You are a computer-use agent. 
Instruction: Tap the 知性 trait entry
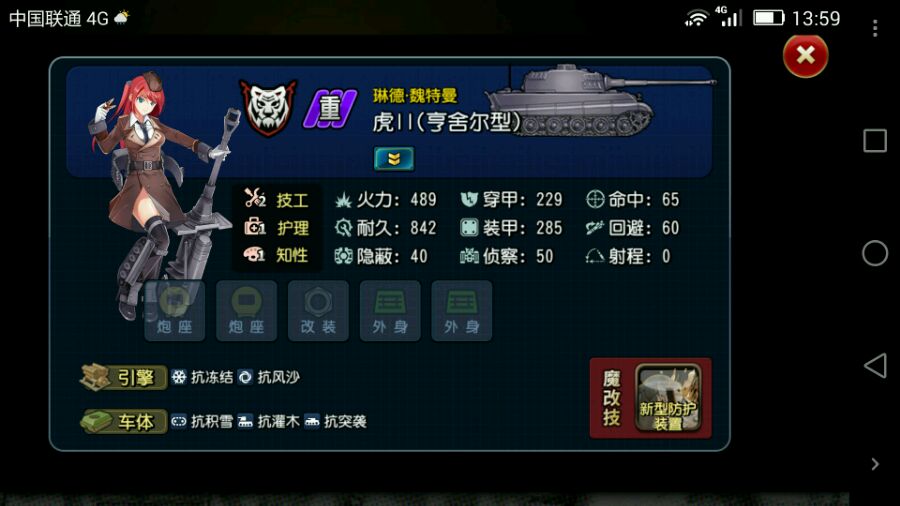[277, 255]
